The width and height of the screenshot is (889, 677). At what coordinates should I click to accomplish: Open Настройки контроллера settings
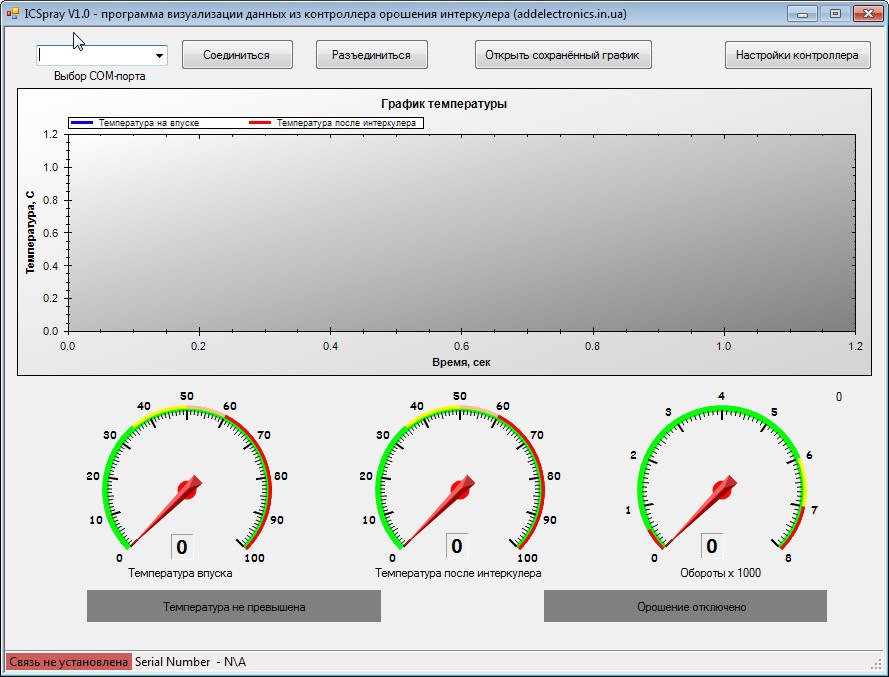[797, 55]
